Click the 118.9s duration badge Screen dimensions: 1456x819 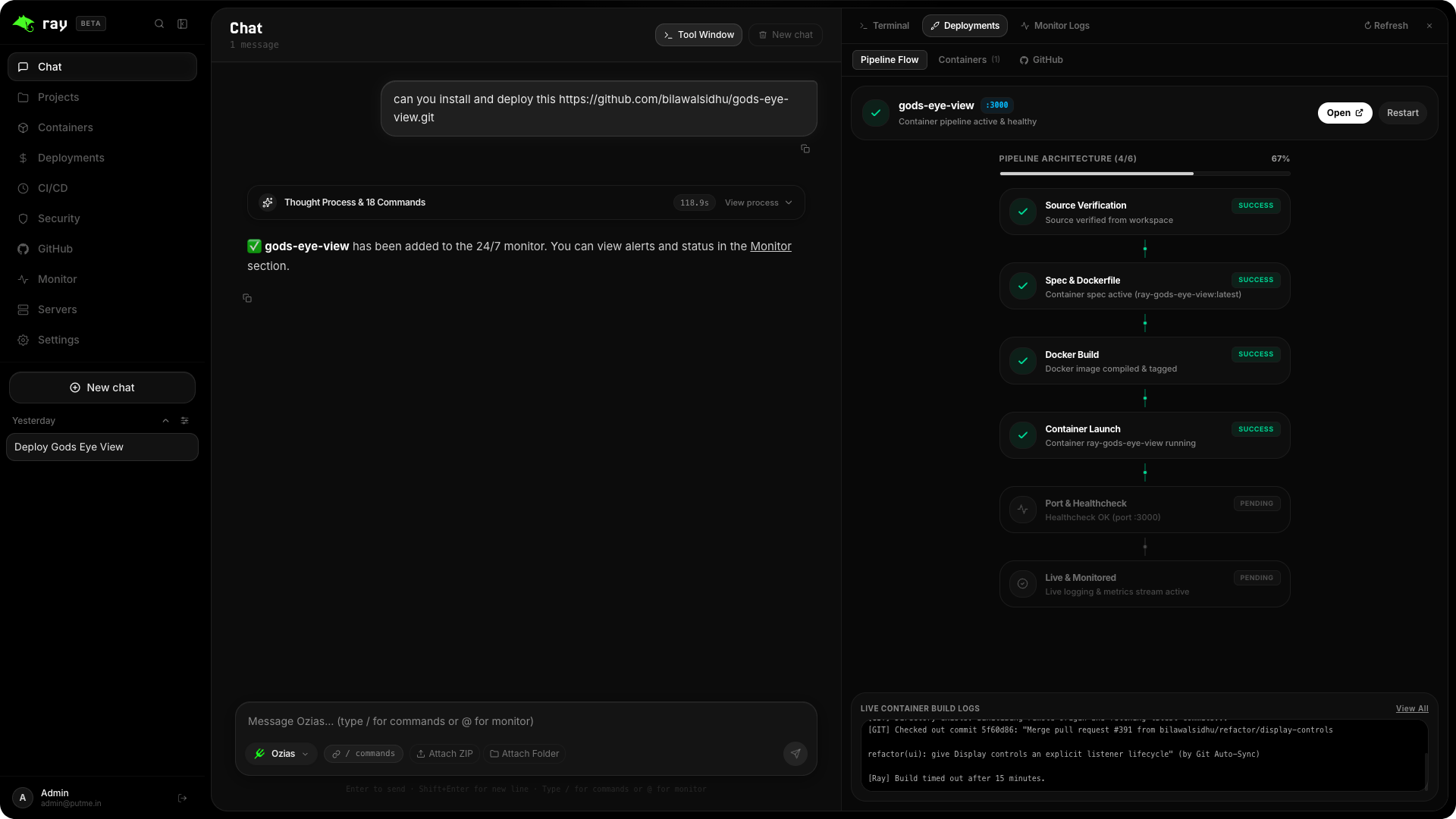point(694,203)
